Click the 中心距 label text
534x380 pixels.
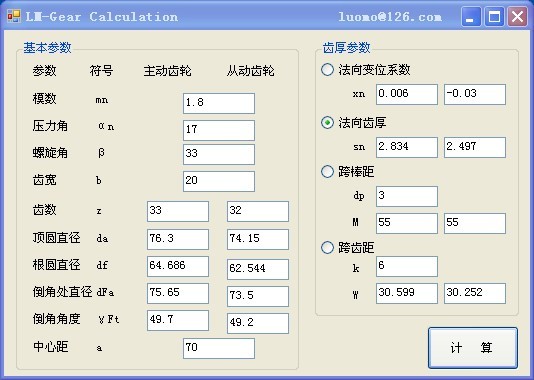50,347
